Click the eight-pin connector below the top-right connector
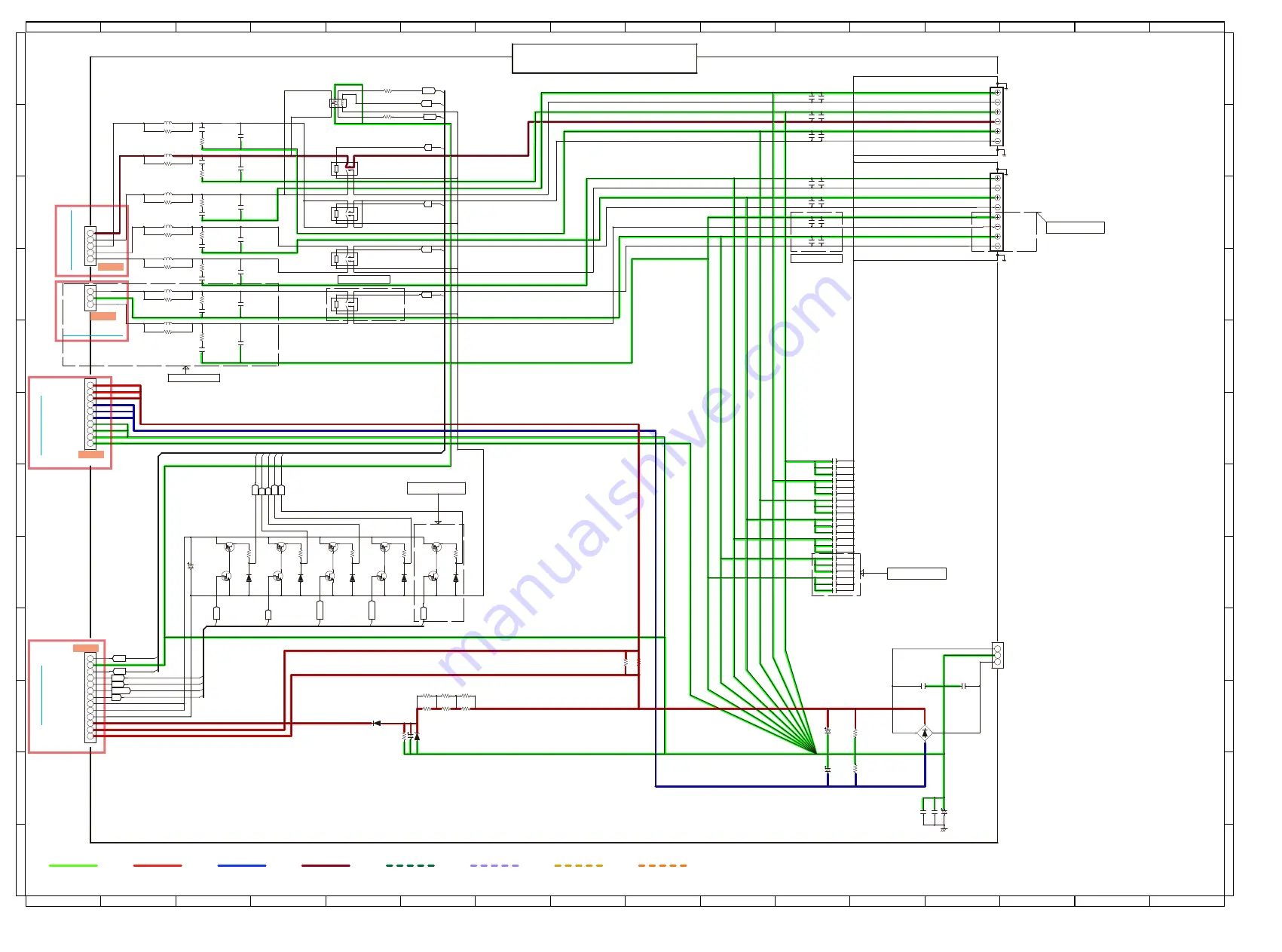Image resolution: width=1282 pixels, height=952 pixels. [x=996, y=212]
